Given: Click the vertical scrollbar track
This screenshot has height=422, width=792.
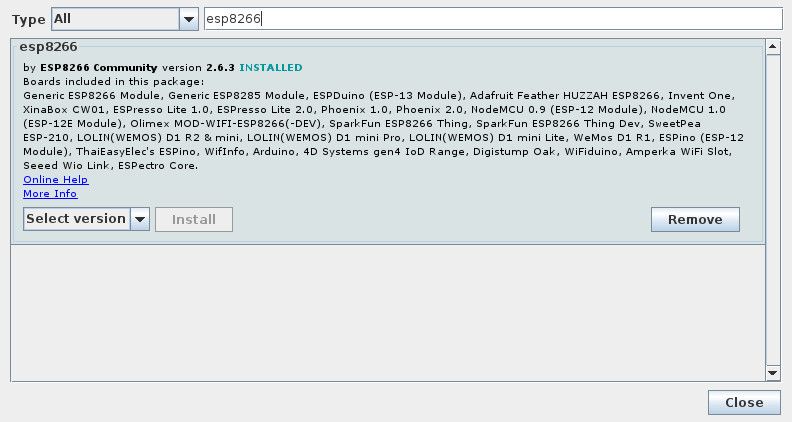Looking at the screenshot, I should 773,210.
